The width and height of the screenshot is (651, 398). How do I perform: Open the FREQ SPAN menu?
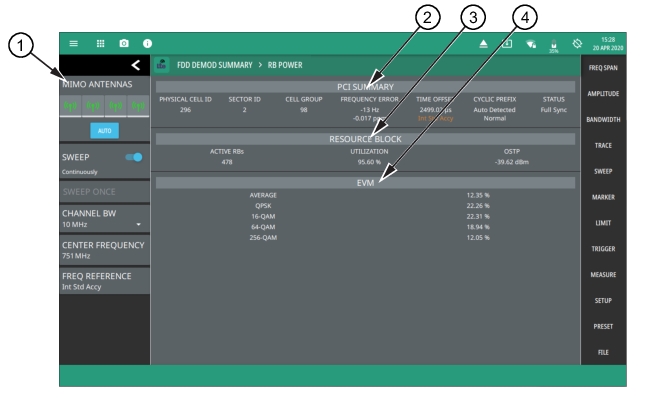point(603,68)
